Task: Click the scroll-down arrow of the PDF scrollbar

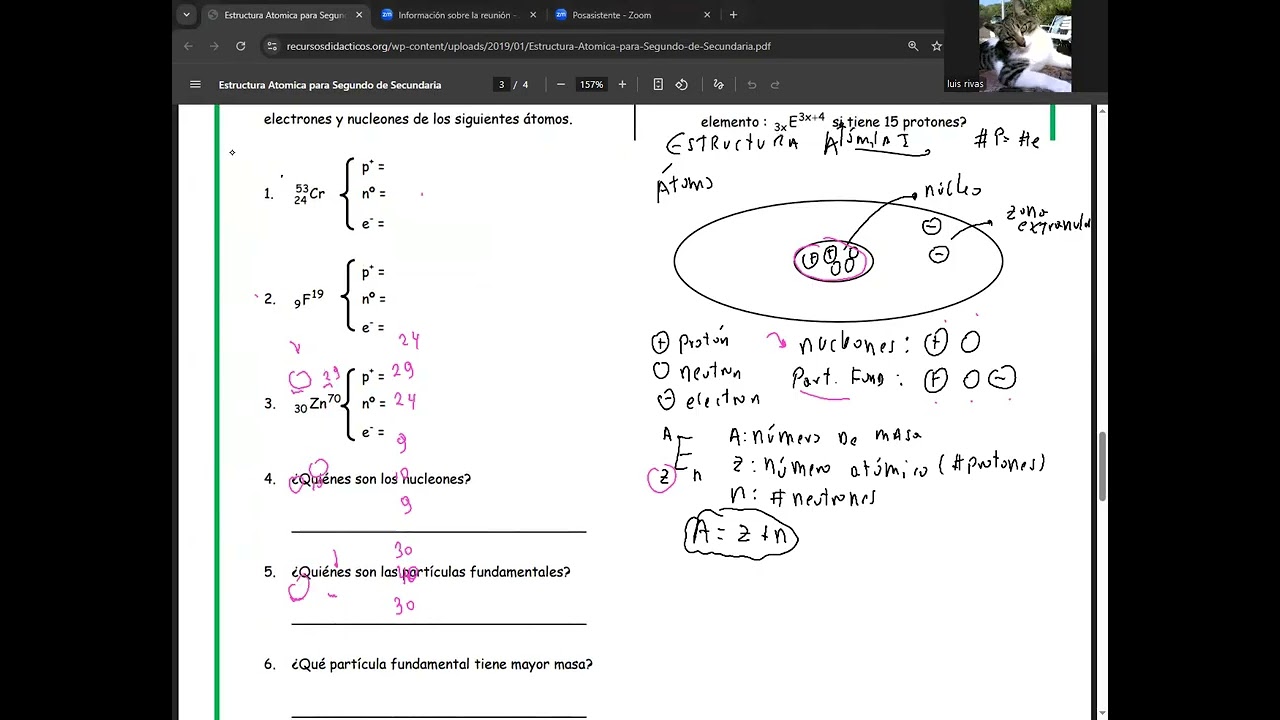Action: coord(1103,713)
